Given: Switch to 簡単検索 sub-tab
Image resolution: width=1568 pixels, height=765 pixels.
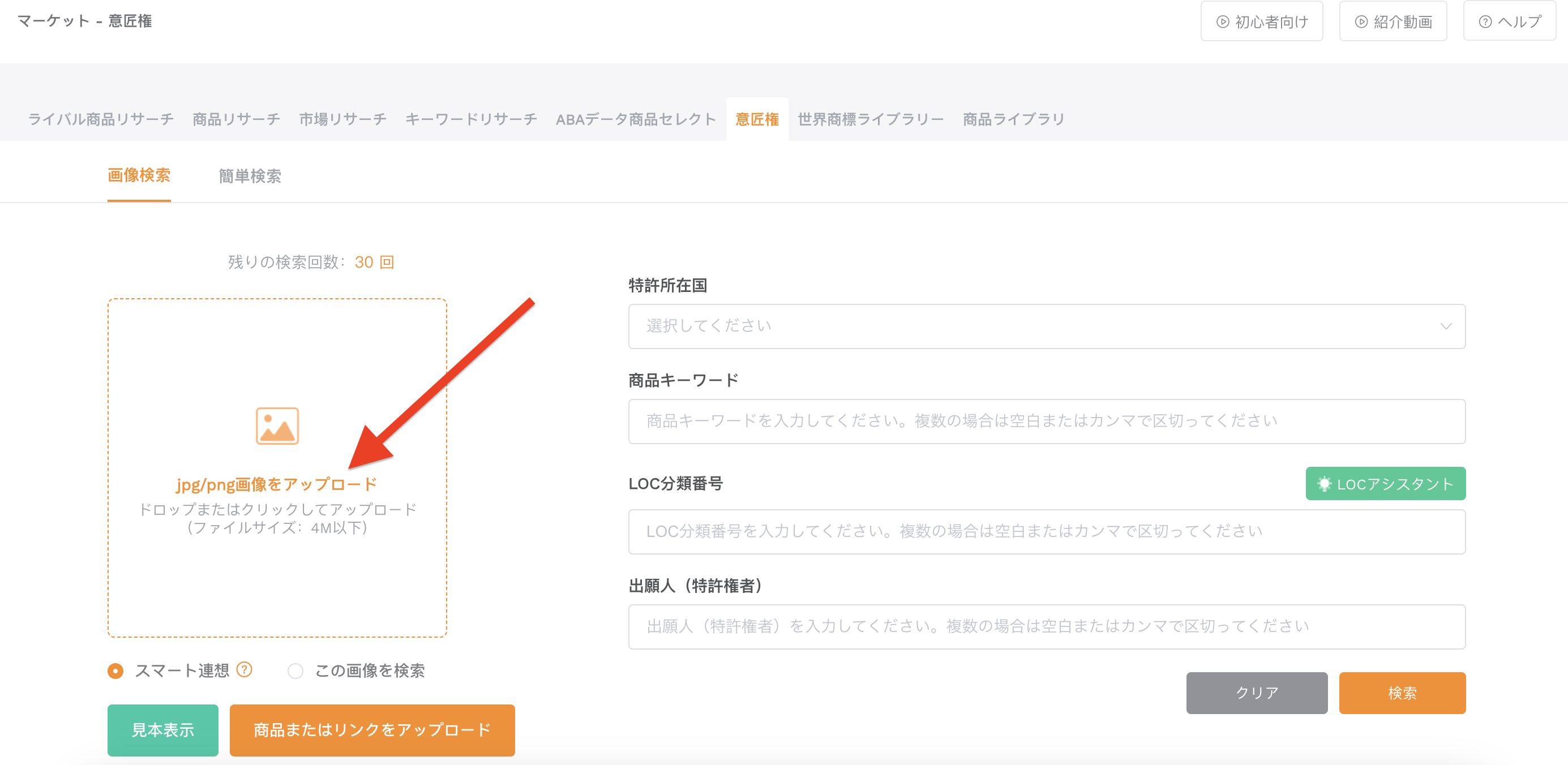Looking at the screenshot, I should click(250, 177).
